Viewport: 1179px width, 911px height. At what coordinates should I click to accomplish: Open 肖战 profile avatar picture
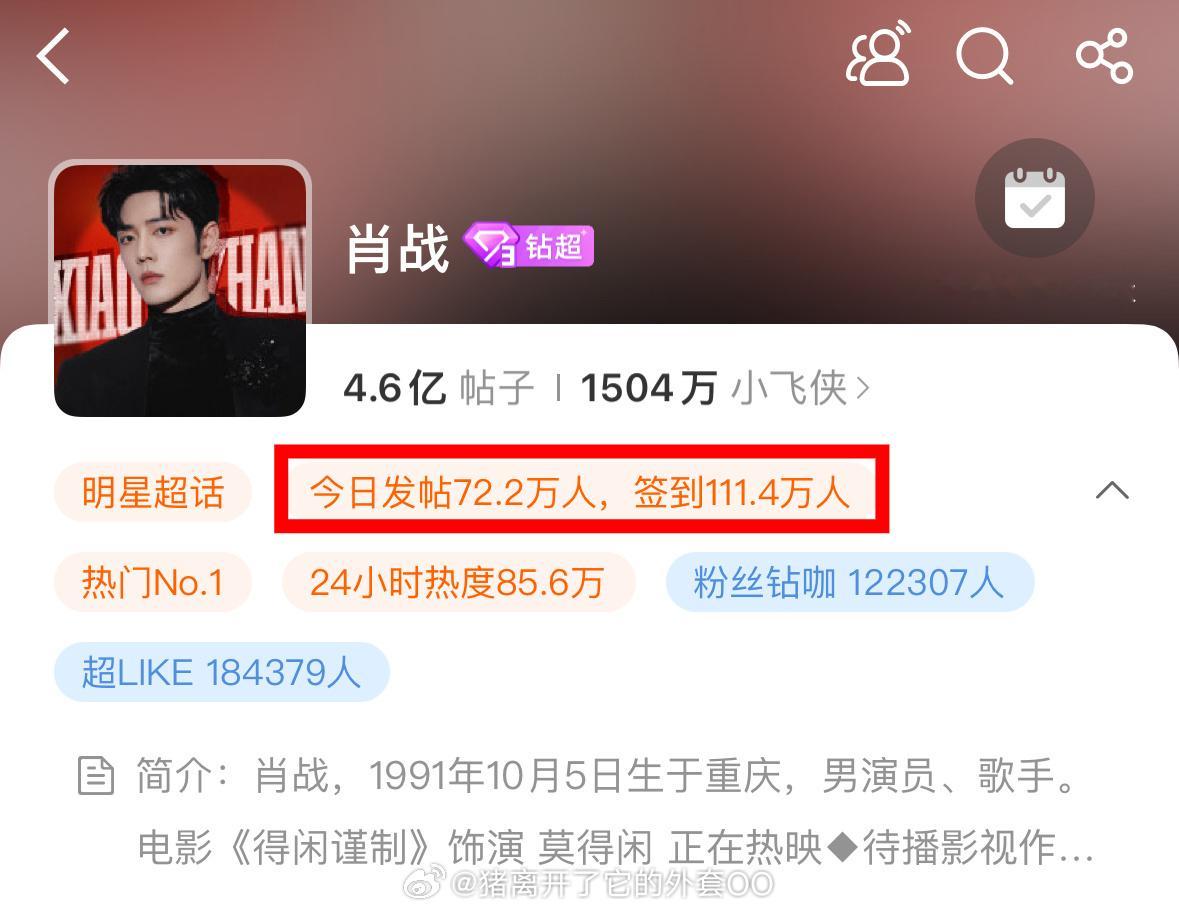[x=180, y=289]
